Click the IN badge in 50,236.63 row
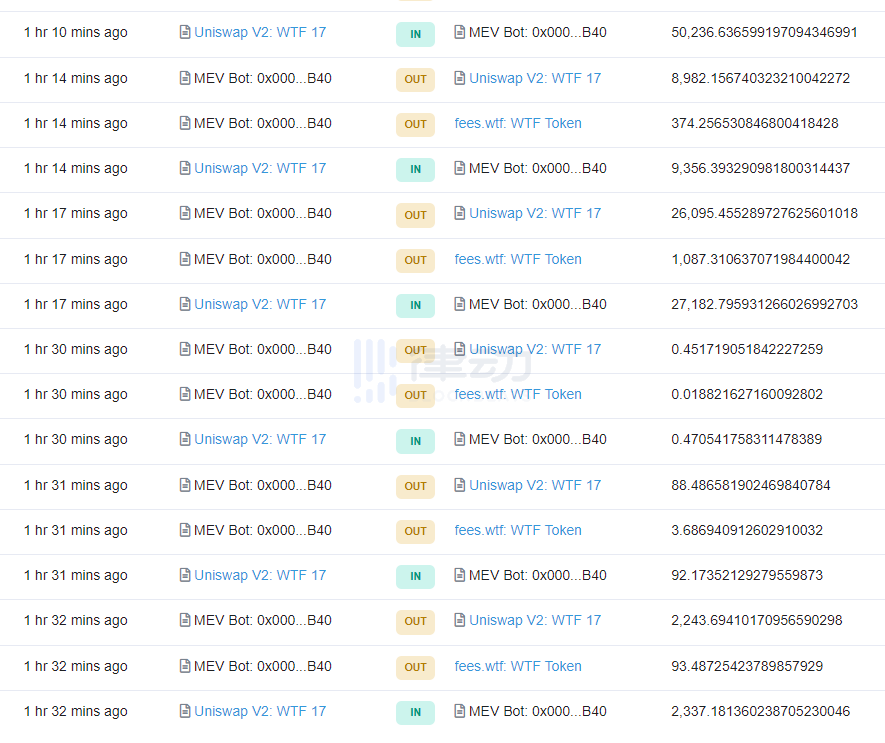This screenshot has height=743, width=885. click(415, 34)
